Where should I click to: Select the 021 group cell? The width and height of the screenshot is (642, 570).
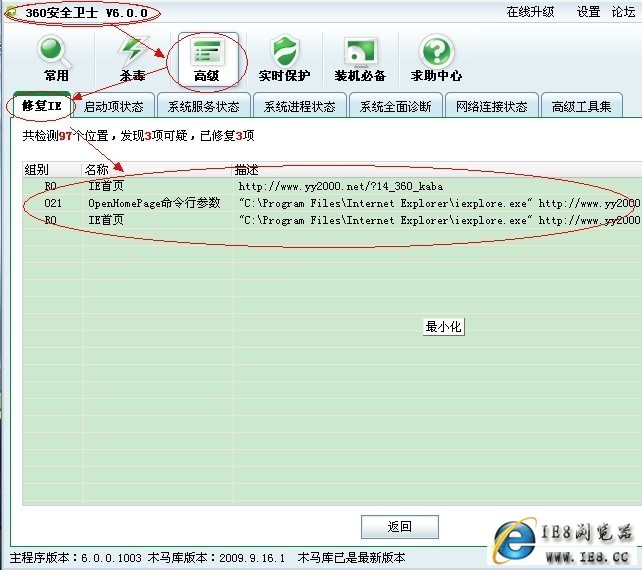(53, 203)
